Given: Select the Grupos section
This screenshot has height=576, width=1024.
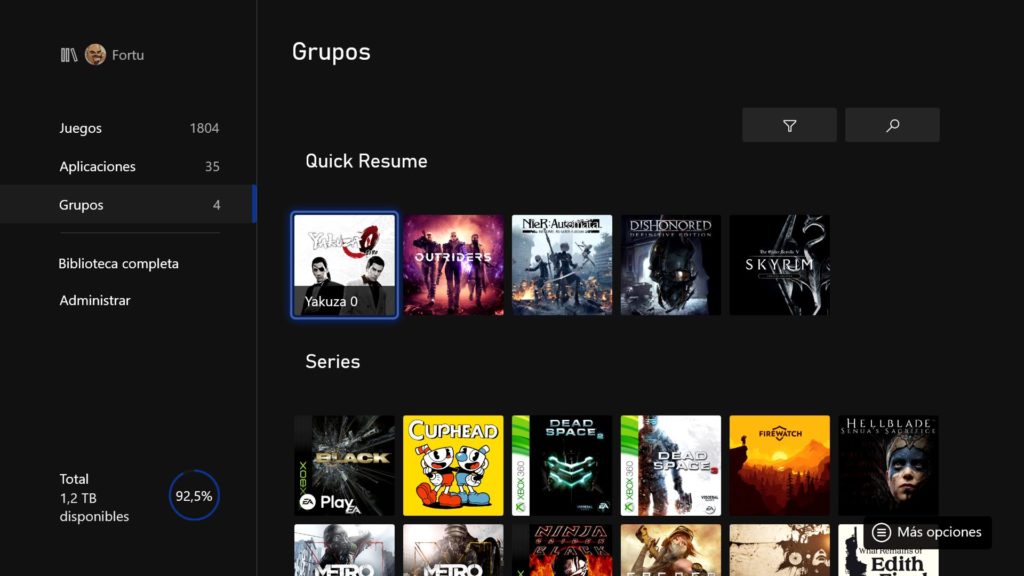Looking at the screenshot, I should [128, 204].
